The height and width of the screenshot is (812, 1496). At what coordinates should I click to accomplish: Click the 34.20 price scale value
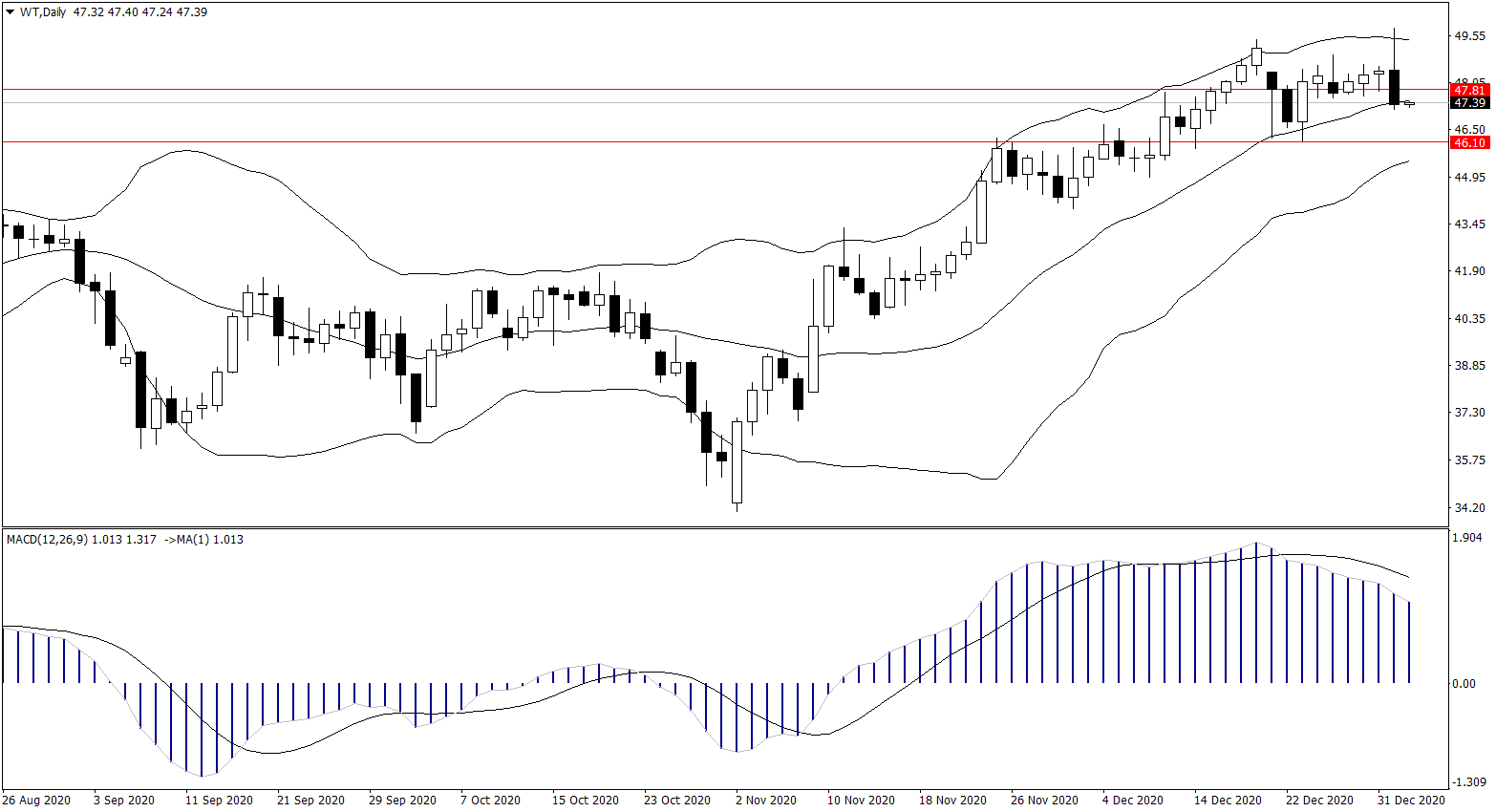point(1469,507)
